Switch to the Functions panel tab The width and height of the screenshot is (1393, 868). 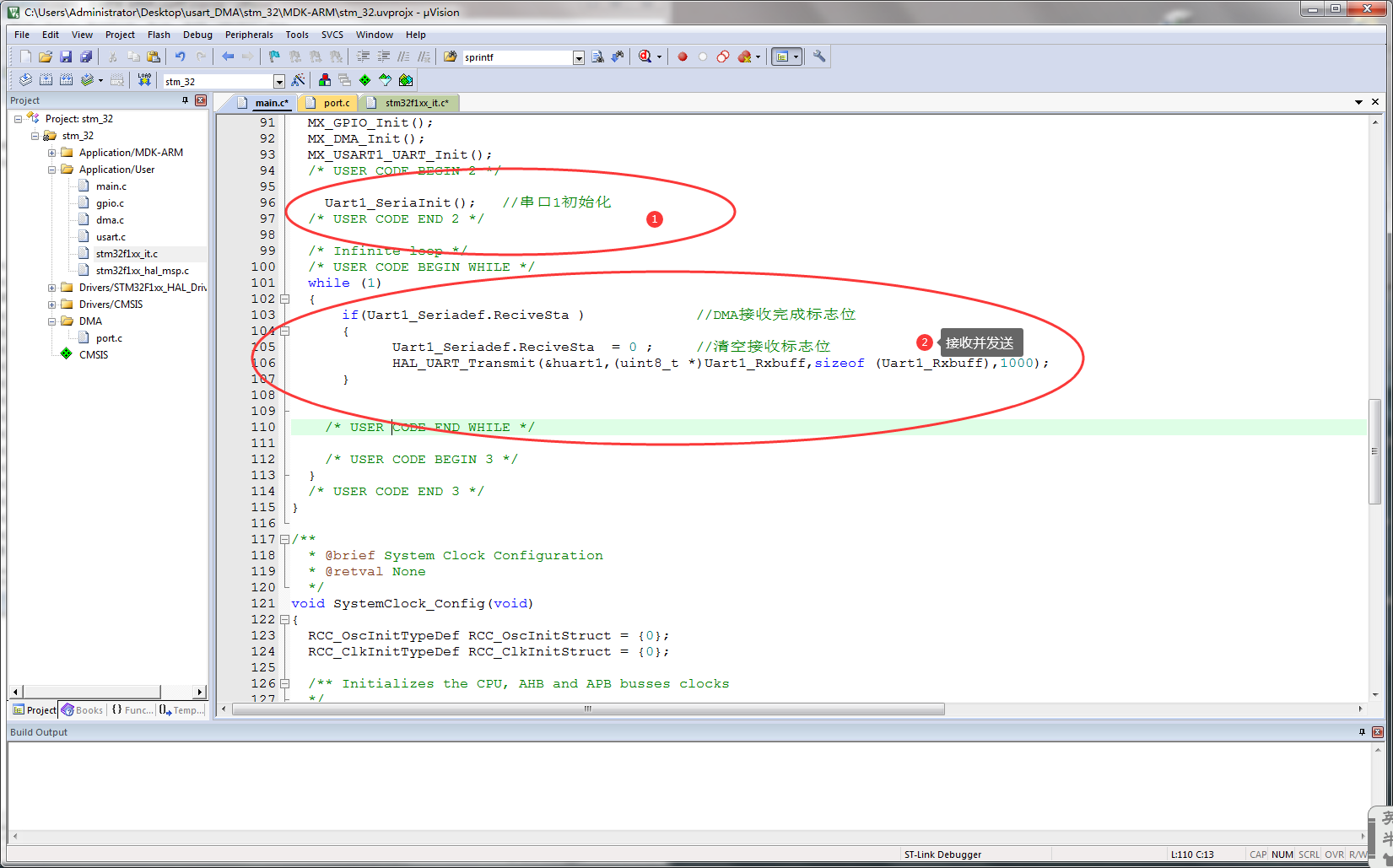point(132,710)
